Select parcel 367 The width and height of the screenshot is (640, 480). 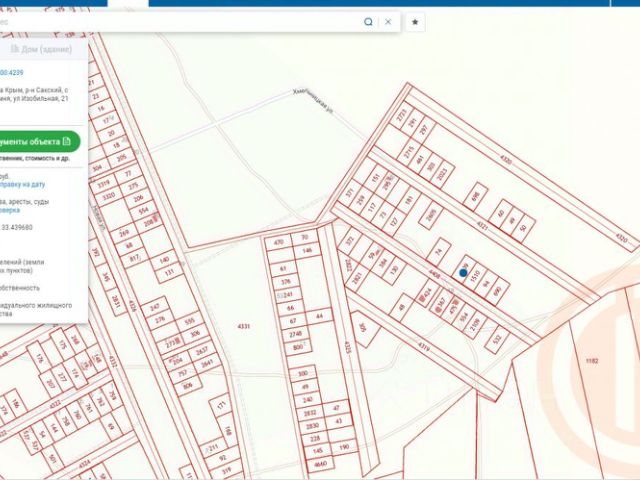tap(441, 302)
